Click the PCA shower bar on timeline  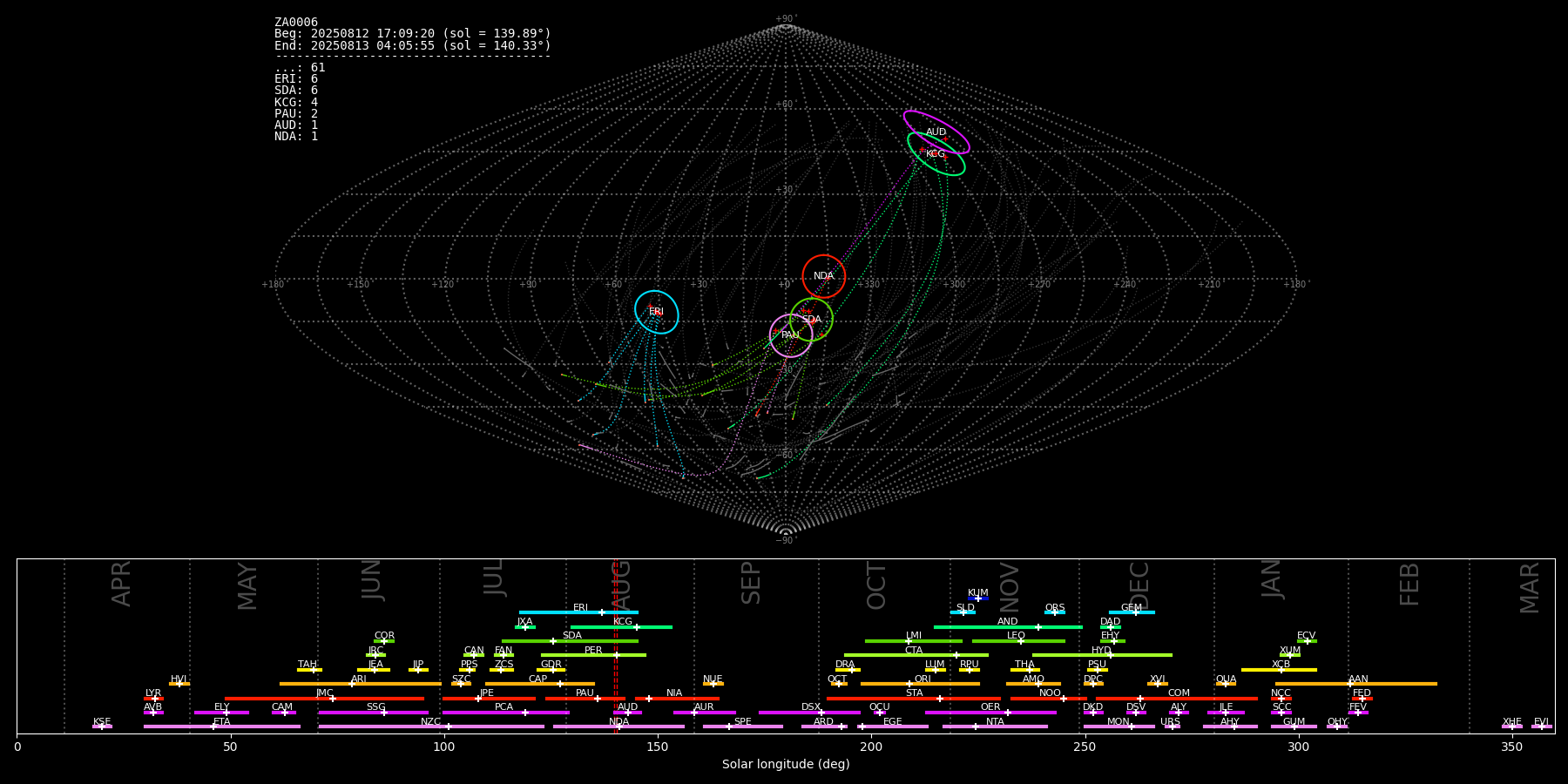[x=505, y=713]
